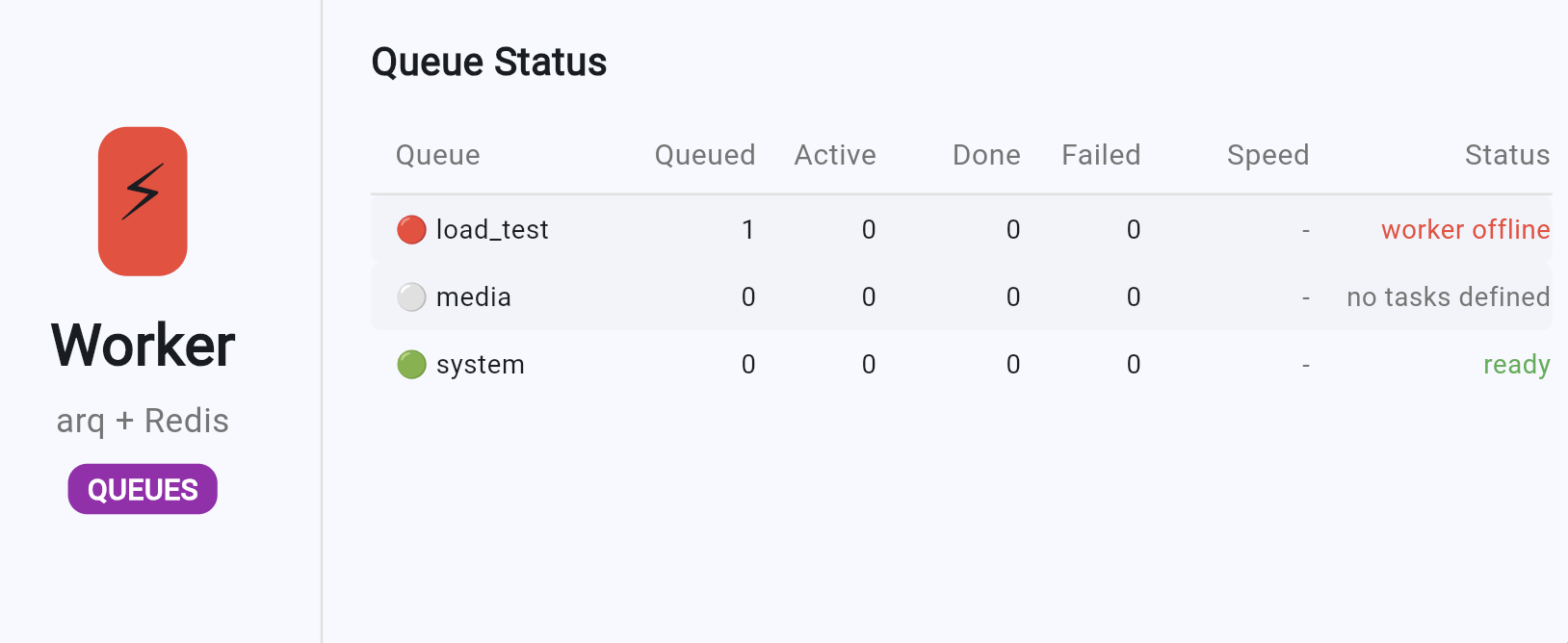This screenshot has height=643, width=1568.
Task: Click the red status dot for load_test
Action: (411, 230)
